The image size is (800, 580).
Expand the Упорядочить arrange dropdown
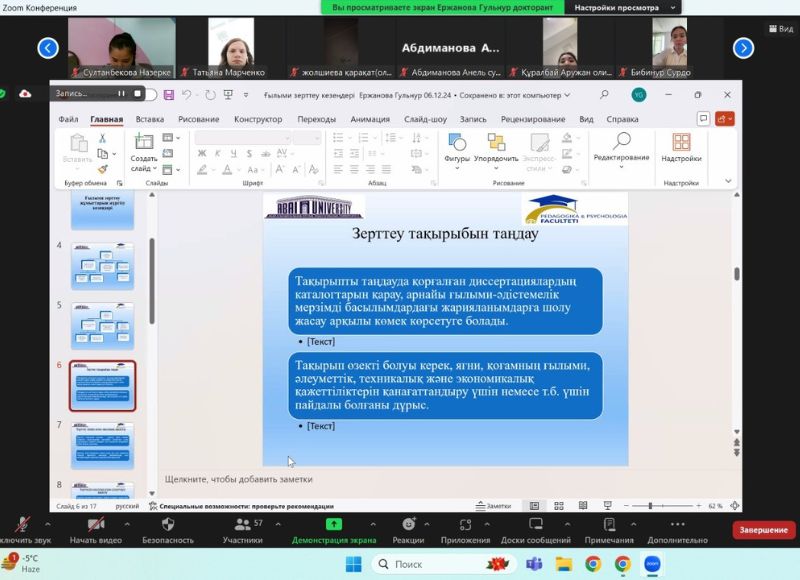(496, 158)
